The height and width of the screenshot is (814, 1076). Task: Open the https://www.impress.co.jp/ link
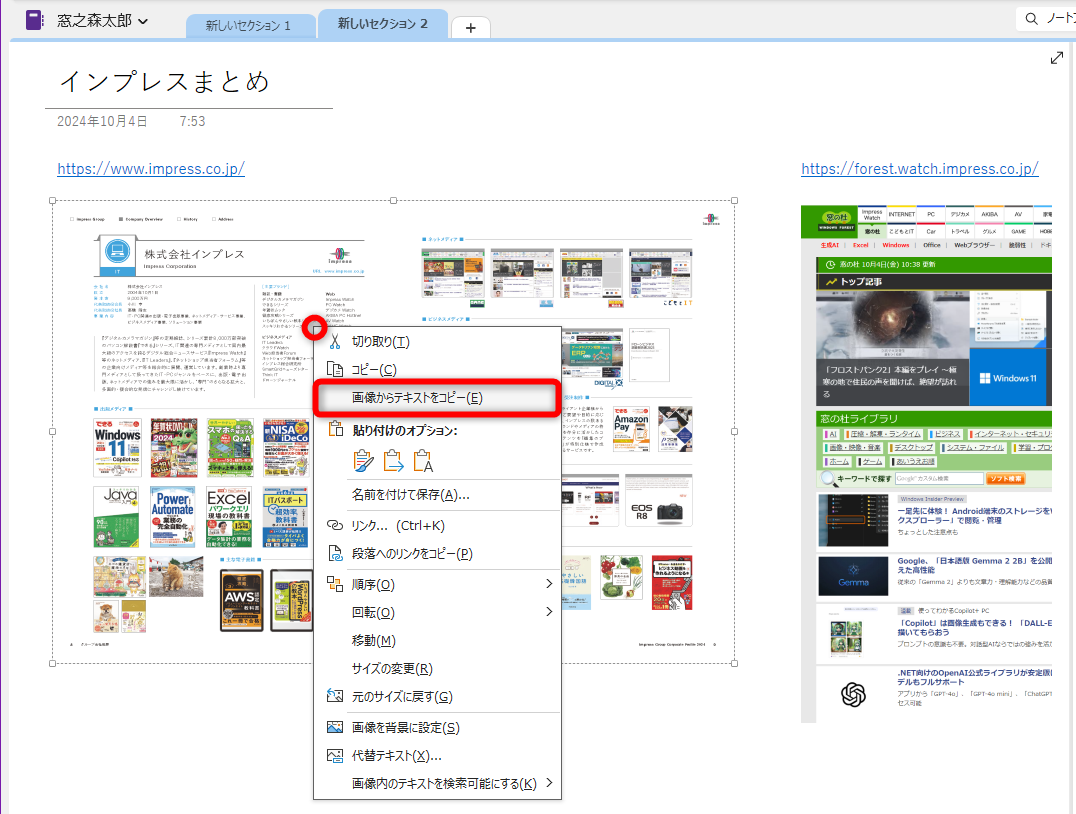[149, 168]
